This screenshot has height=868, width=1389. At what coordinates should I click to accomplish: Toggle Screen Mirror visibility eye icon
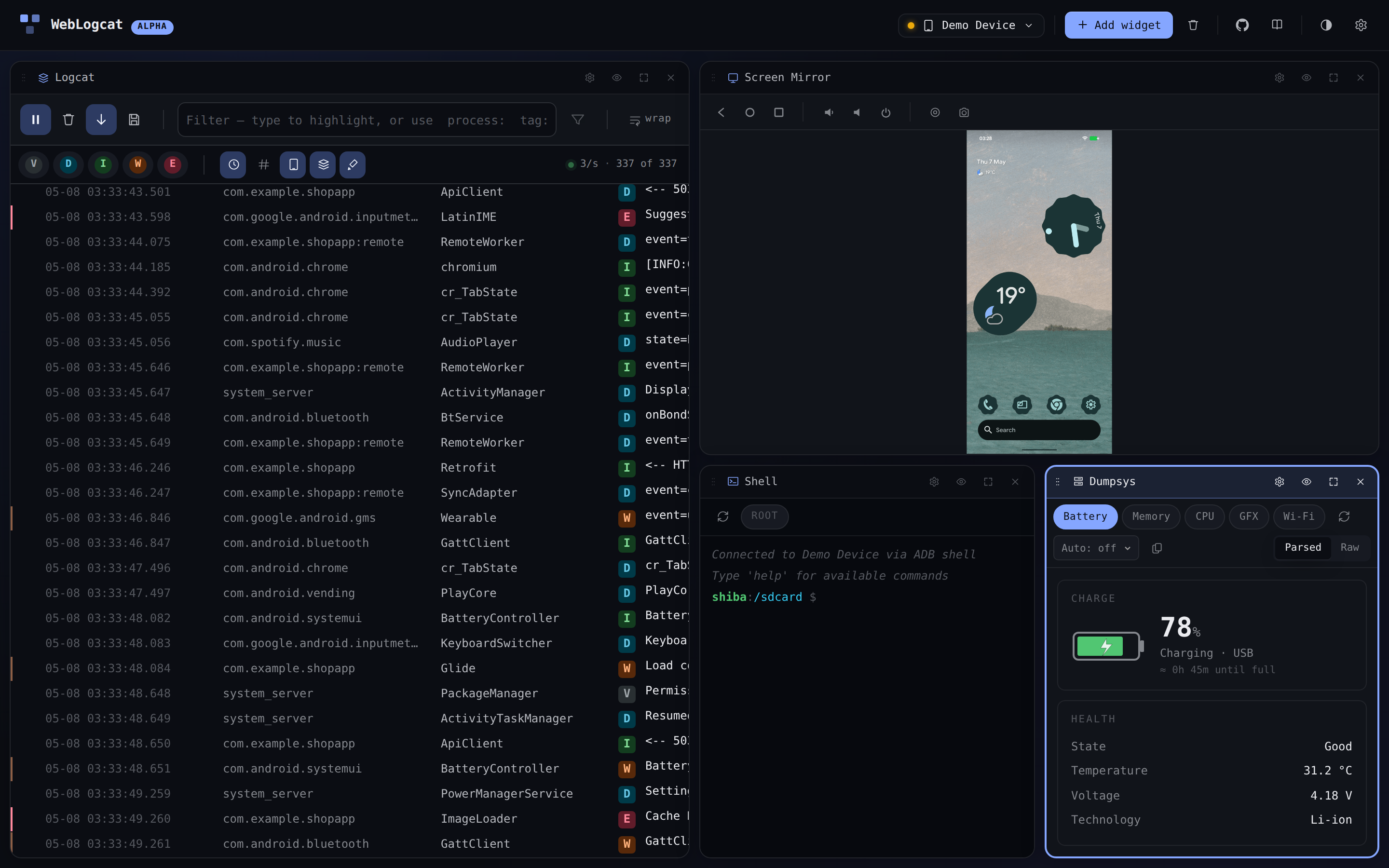coord(1307,78)
